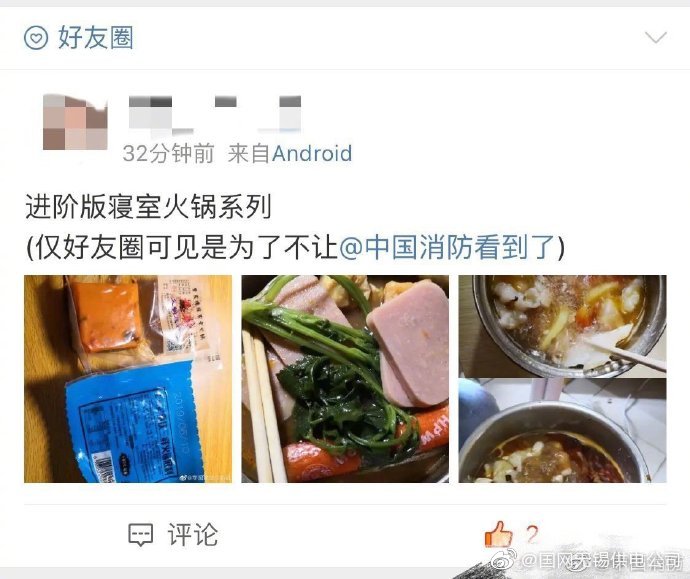Click the 来自 source label
The width and height of the screenshot is (690, 579).
pyautogui.click(x=248, y=154)
